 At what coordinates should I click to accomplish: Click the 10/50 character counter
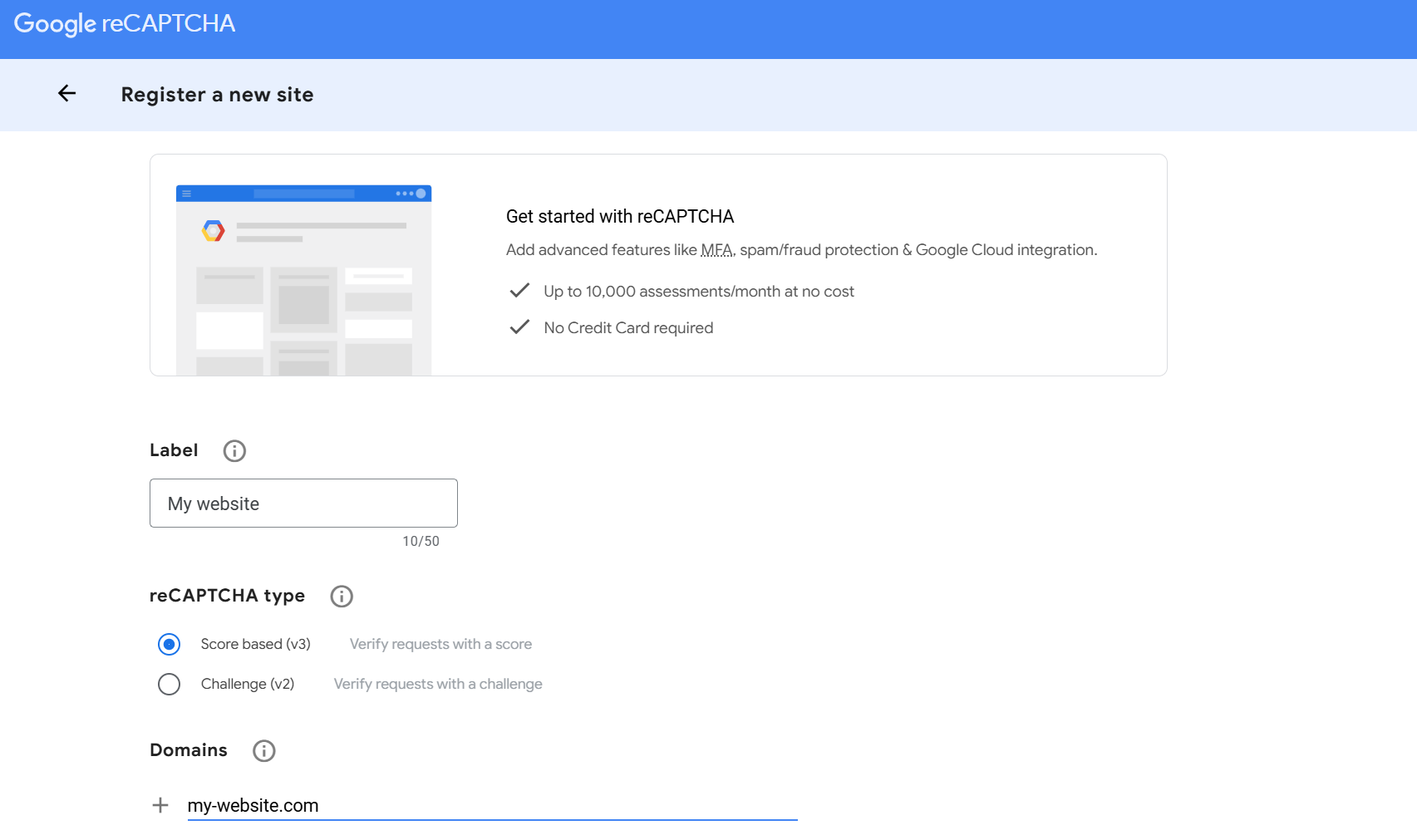pyautogui.click(x=421, y=541)
